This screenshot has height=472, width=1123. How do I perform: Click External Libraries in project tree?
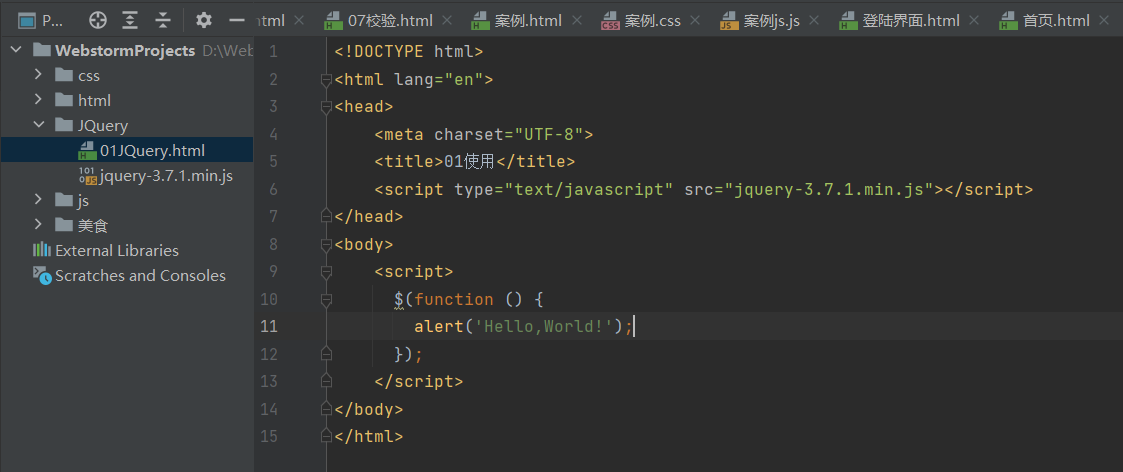click(117, 251)
